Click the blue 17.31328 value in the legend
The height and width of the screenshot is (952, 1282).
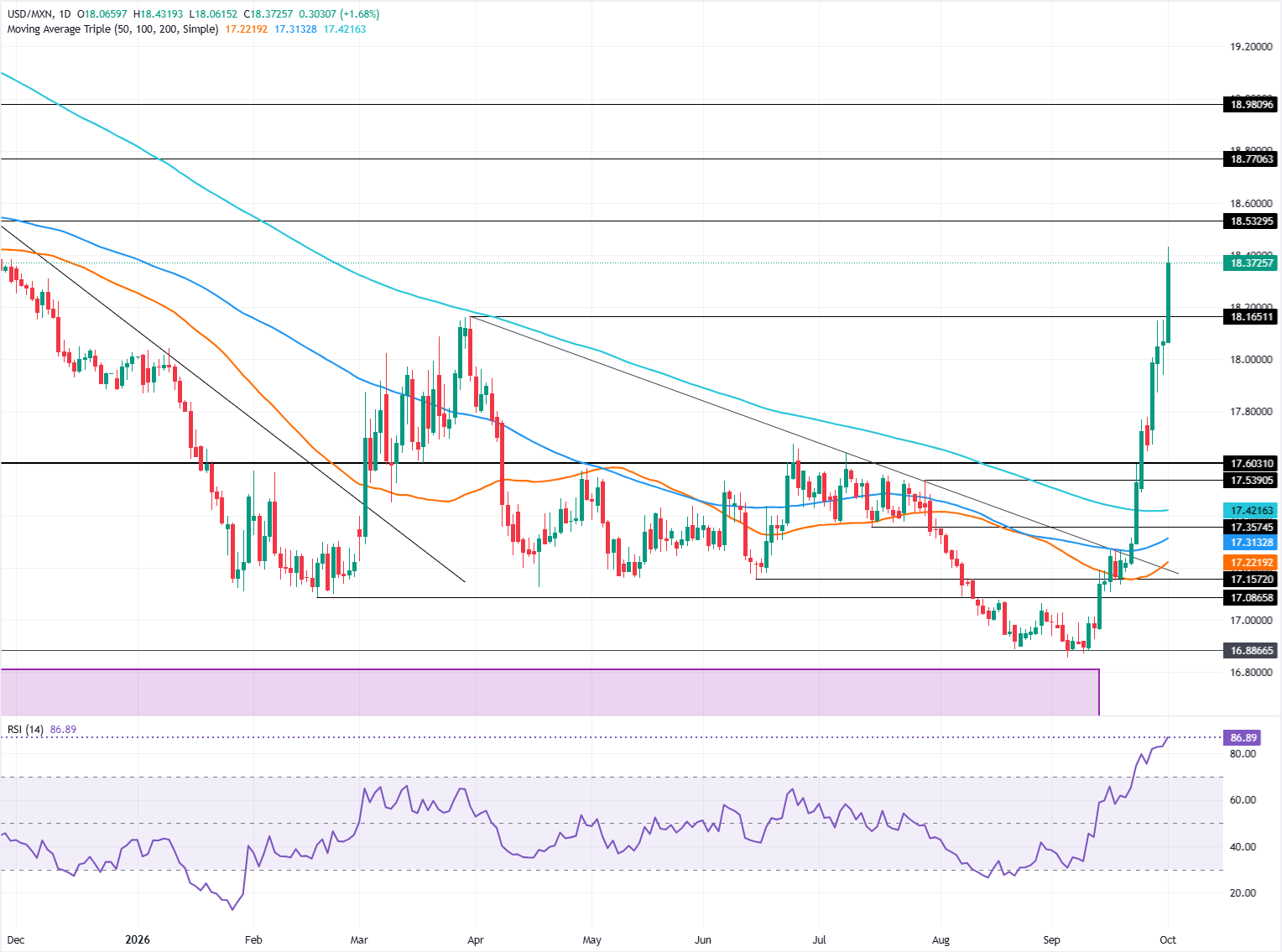click(x=295, y=29)
